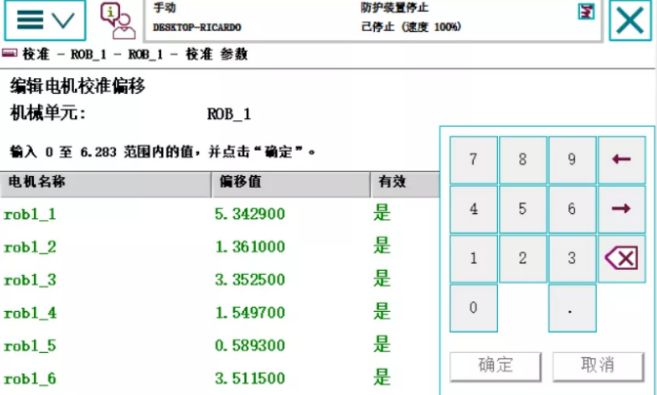Viewport: 657px width, 395px height.
Task: Tap the number 3 keypad key
Action: [x=572, y=258]
